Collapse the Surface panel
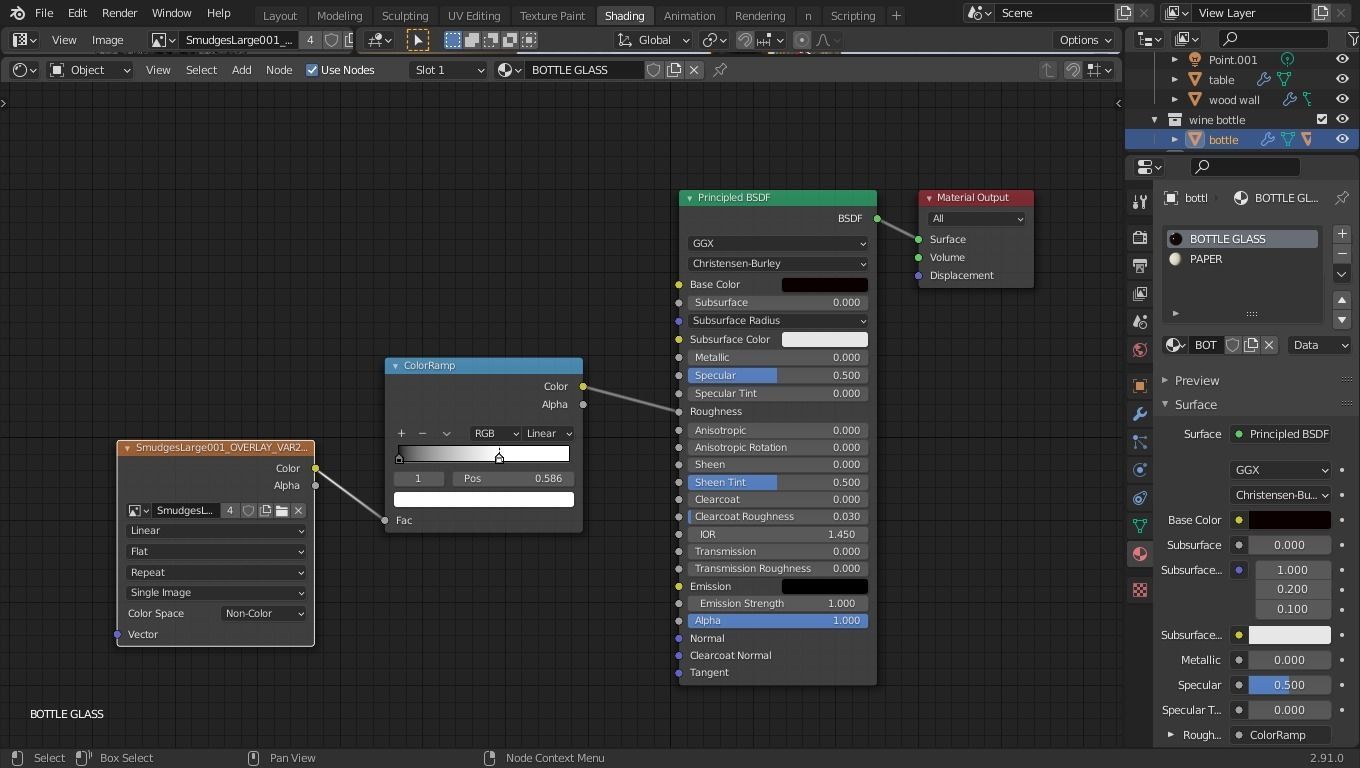Screen dimensions: 1360x768 click(1196, 405)
